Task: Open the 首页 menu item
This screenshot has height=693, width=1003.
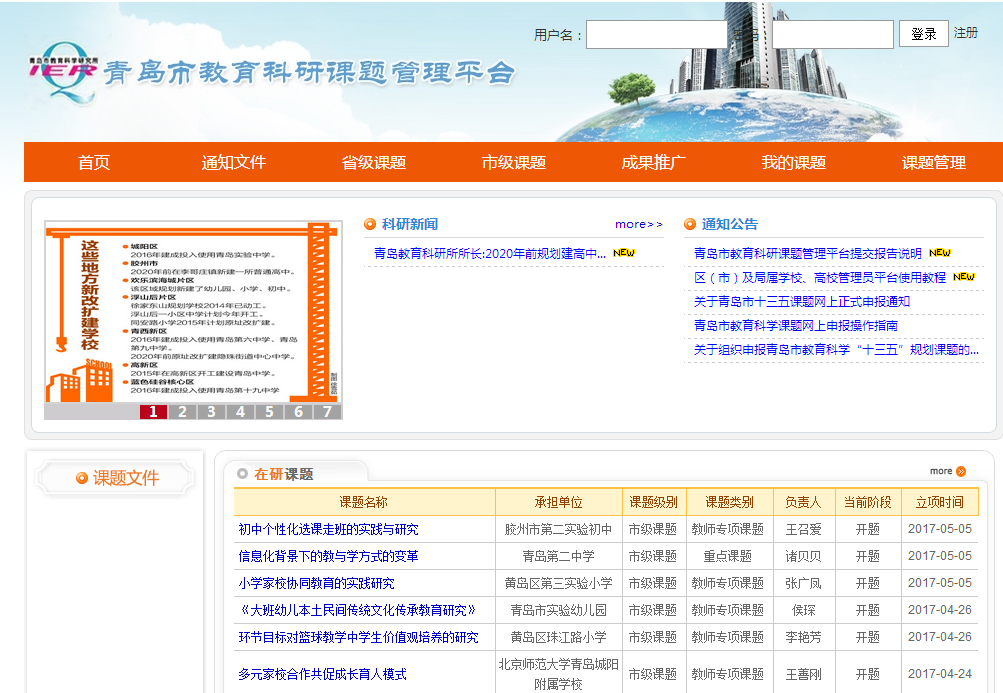Action: pos(94,162)
